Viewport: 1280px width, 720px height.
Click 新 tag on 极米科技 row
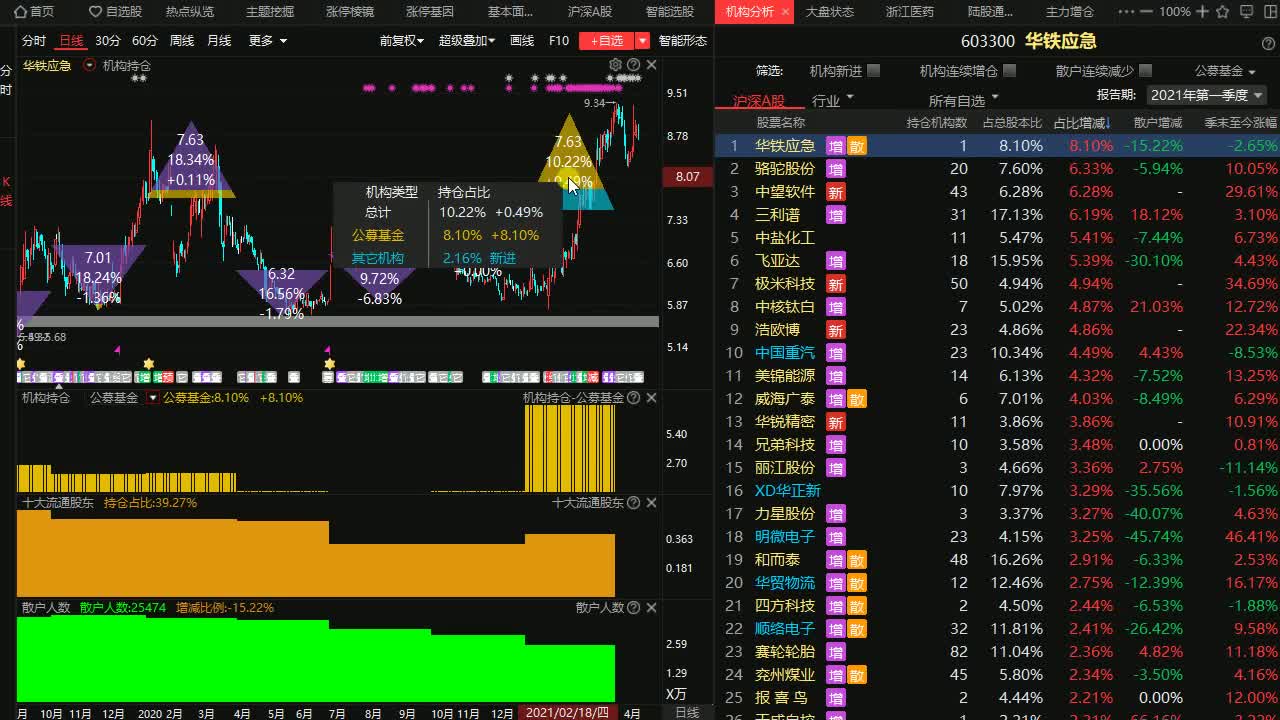(x=835, y=284)
